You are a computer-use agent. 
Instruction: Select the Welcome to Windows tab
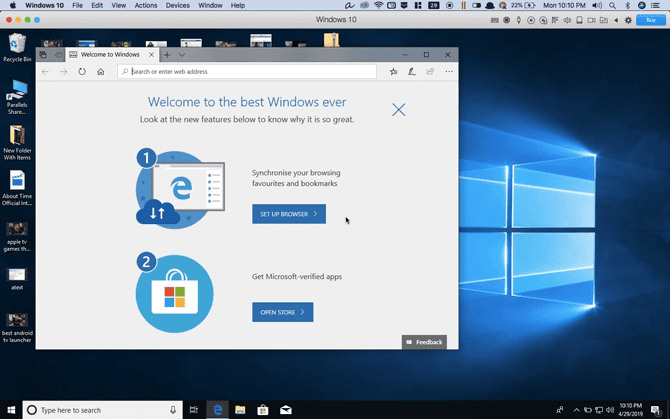pyautogui.click(x=110, y=55)
